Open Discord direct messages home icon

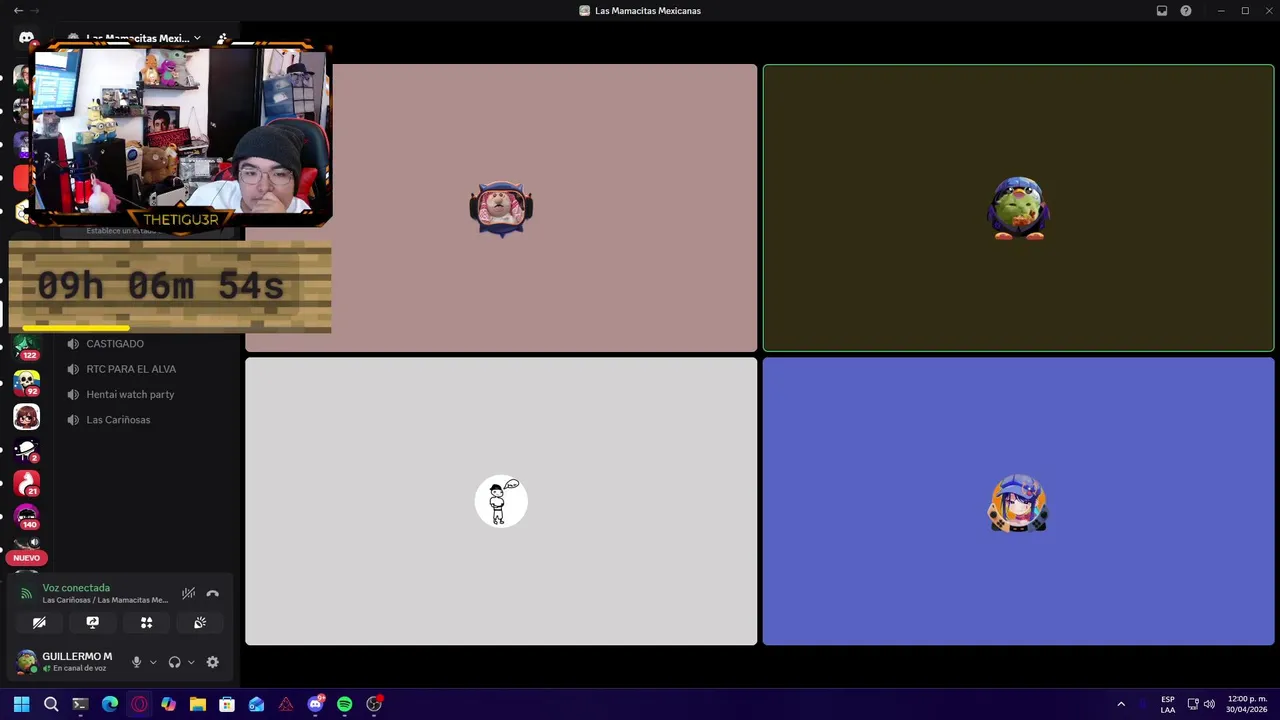[26, 38]
